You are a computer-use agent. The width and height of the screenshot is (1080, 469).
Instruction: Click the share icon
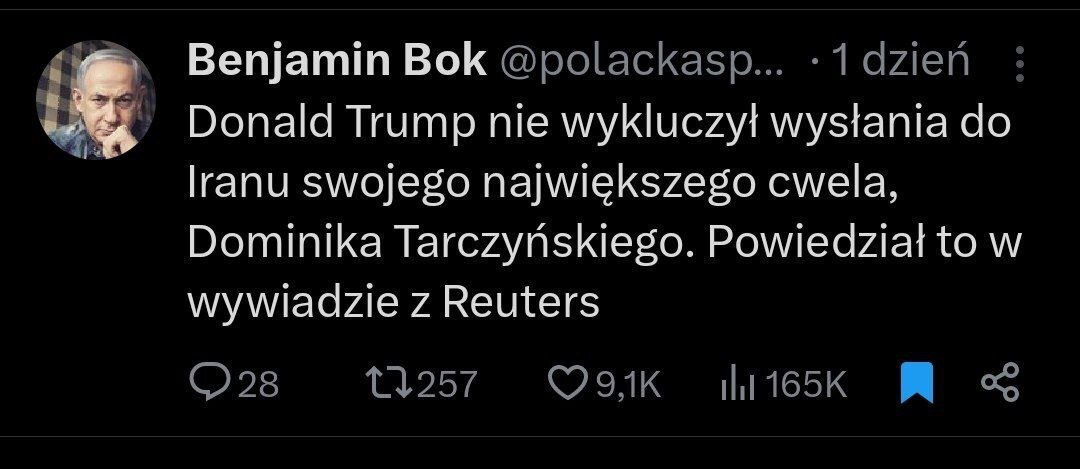pos(999,383)
